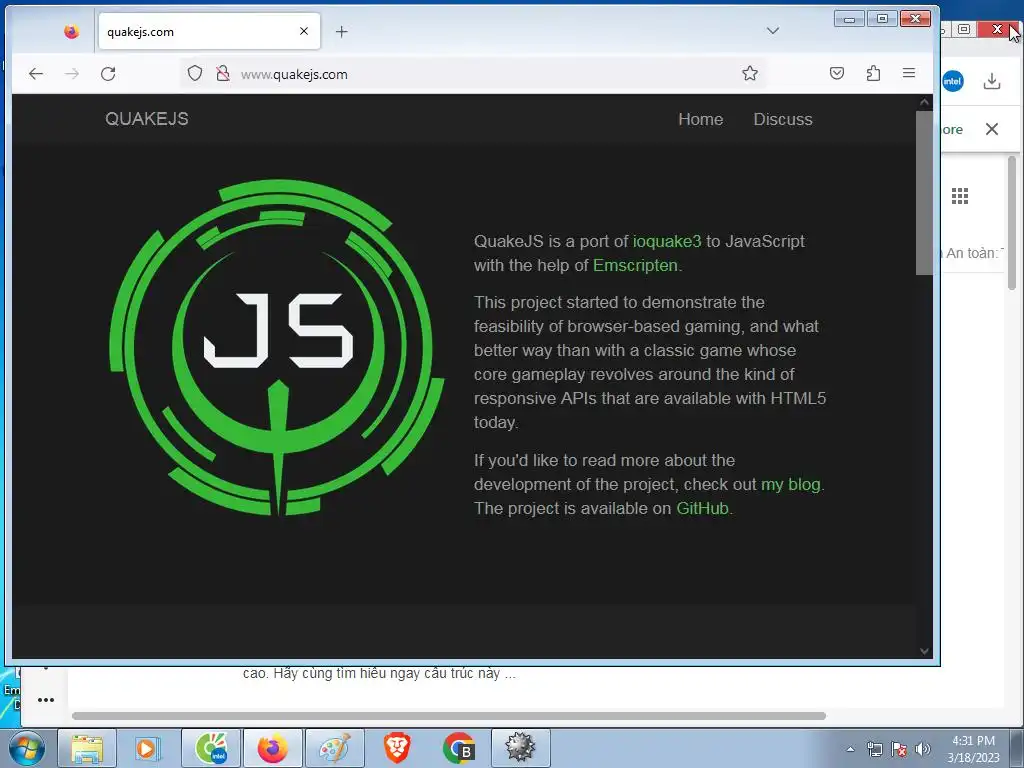Open the media player taskbar icon
The image size is (1024, 768).
coord(148,748)
